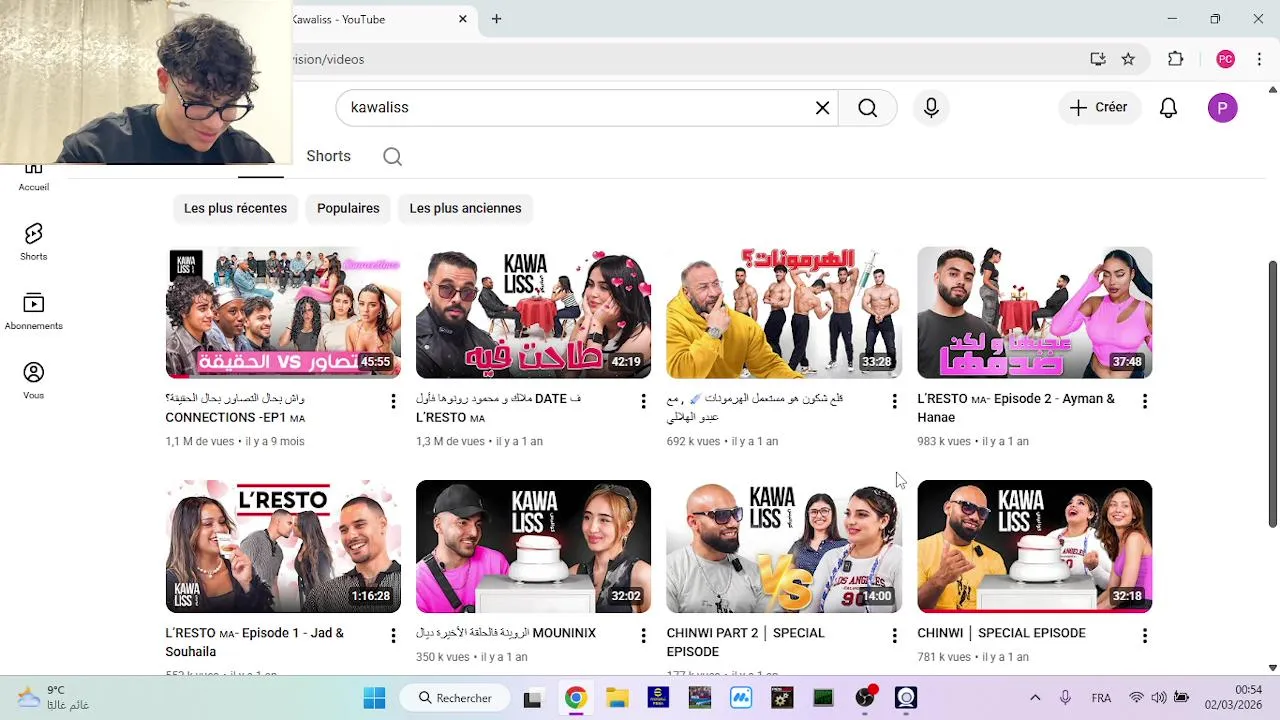
Task: Open 42:19 DATE L'RESTO thumbnail
Action: tap(533, 312)
